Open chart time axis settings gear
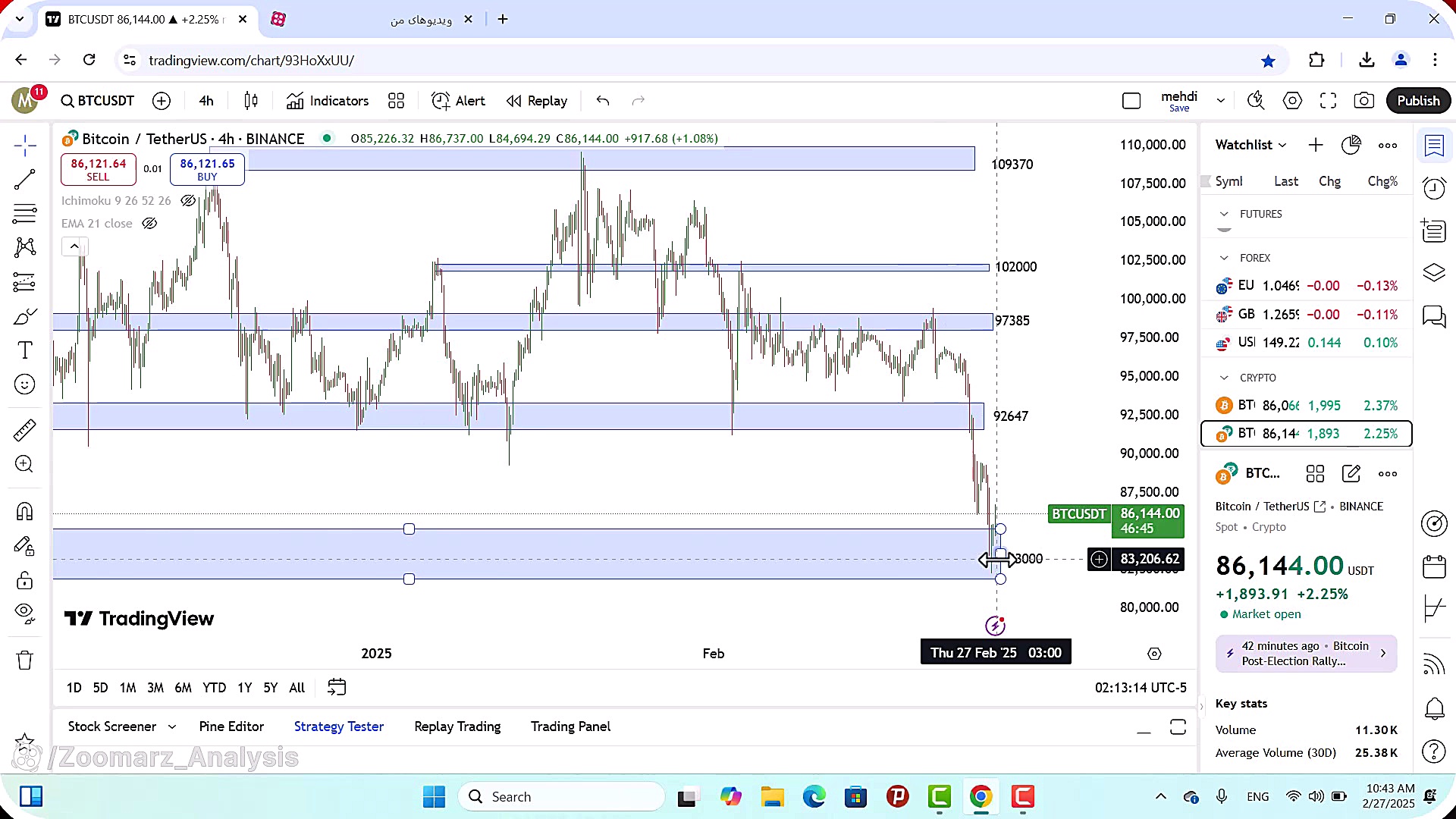The image size is (1456, 819). click(1154, 654)
